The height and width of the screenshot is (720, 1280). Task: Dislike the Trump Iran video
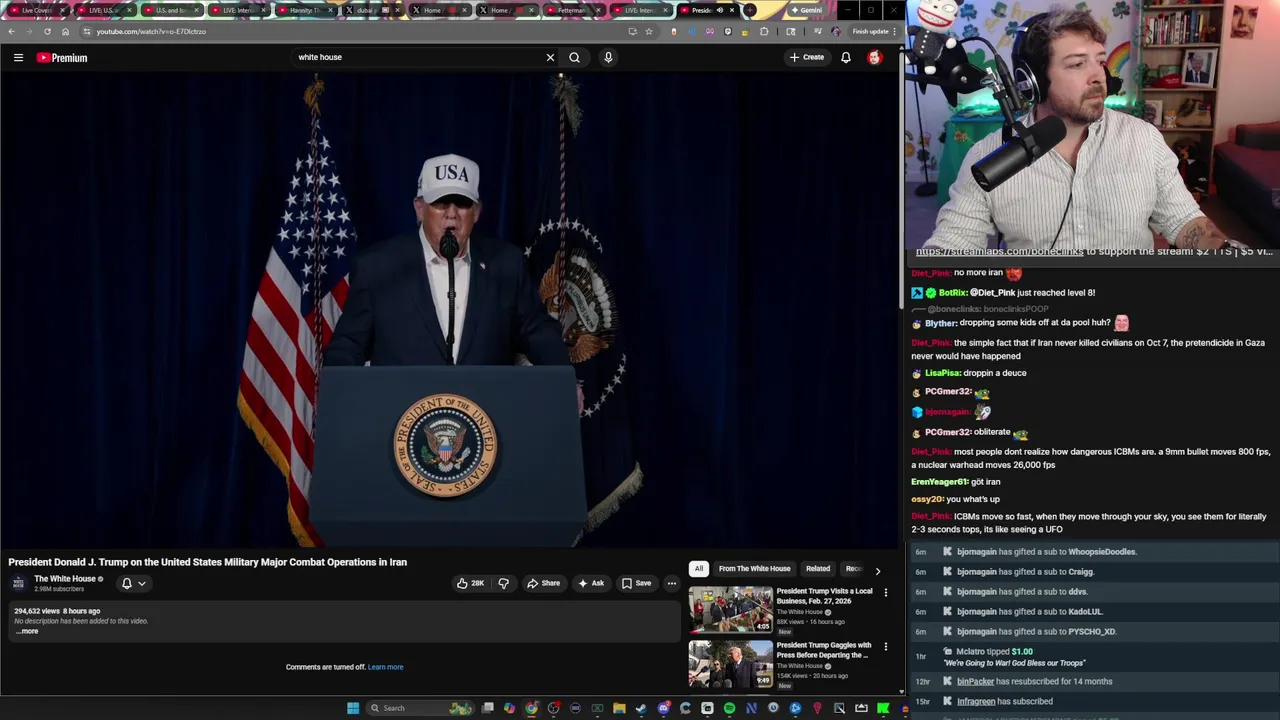point(504,583)
